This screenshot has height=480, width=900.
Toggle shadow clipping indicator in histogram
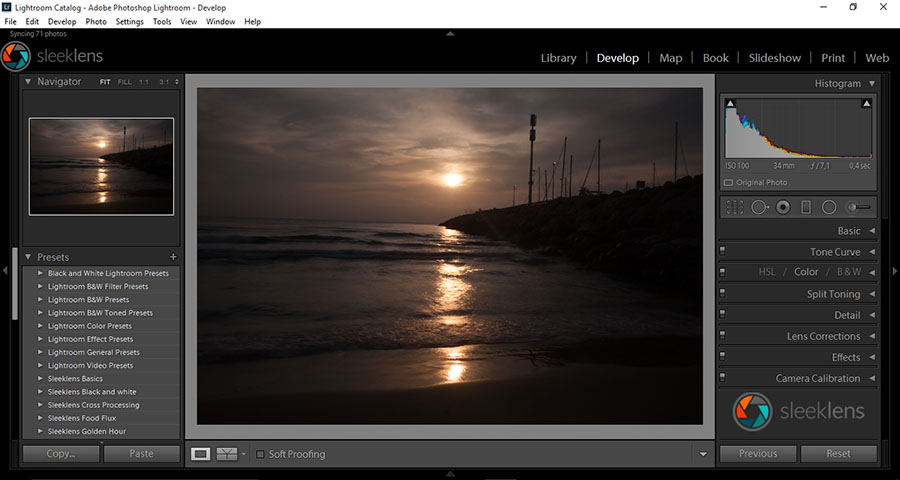[729, 103]
